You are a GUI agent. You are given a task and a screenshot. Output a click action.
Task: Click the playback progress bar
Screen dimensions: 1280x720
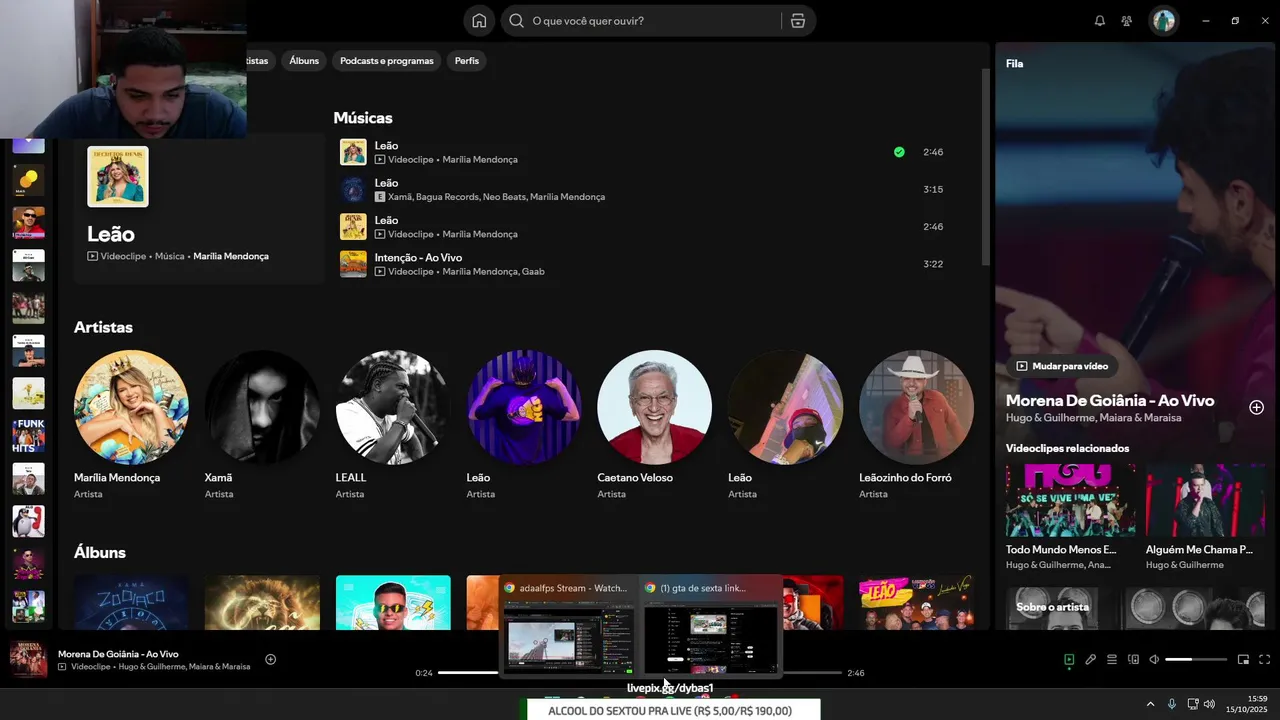pos(640,673)
